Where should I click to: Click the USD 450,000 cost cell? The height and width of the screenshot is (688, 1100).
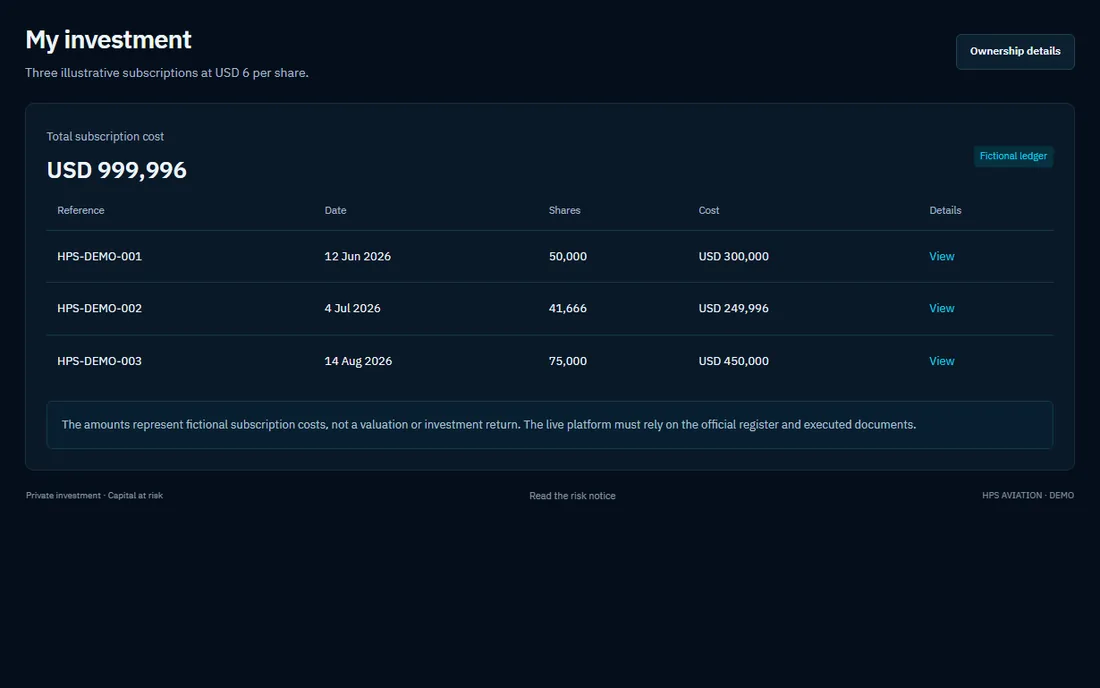733,361
